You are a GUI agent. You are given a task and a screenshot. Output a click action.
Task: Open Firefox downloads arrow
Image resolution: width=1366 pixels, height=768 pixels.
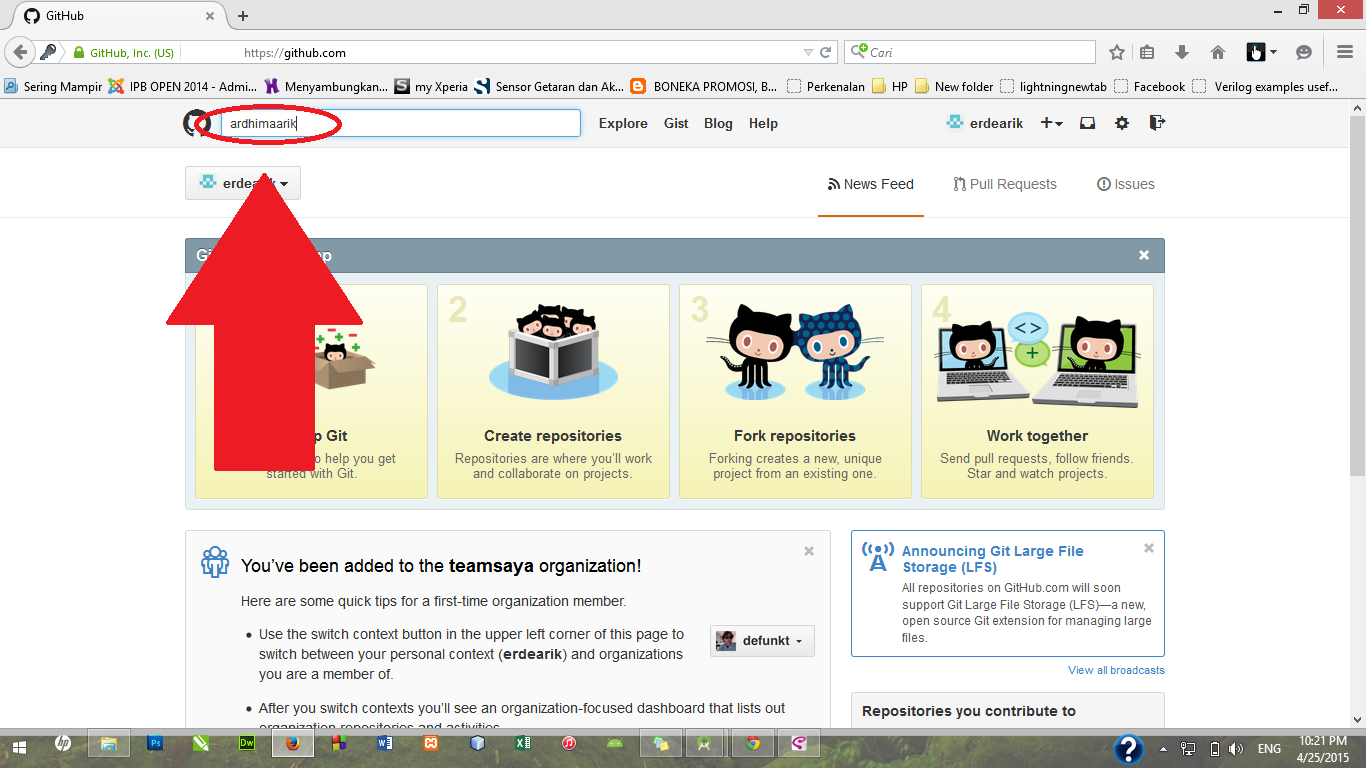(x=1182, y=52)
